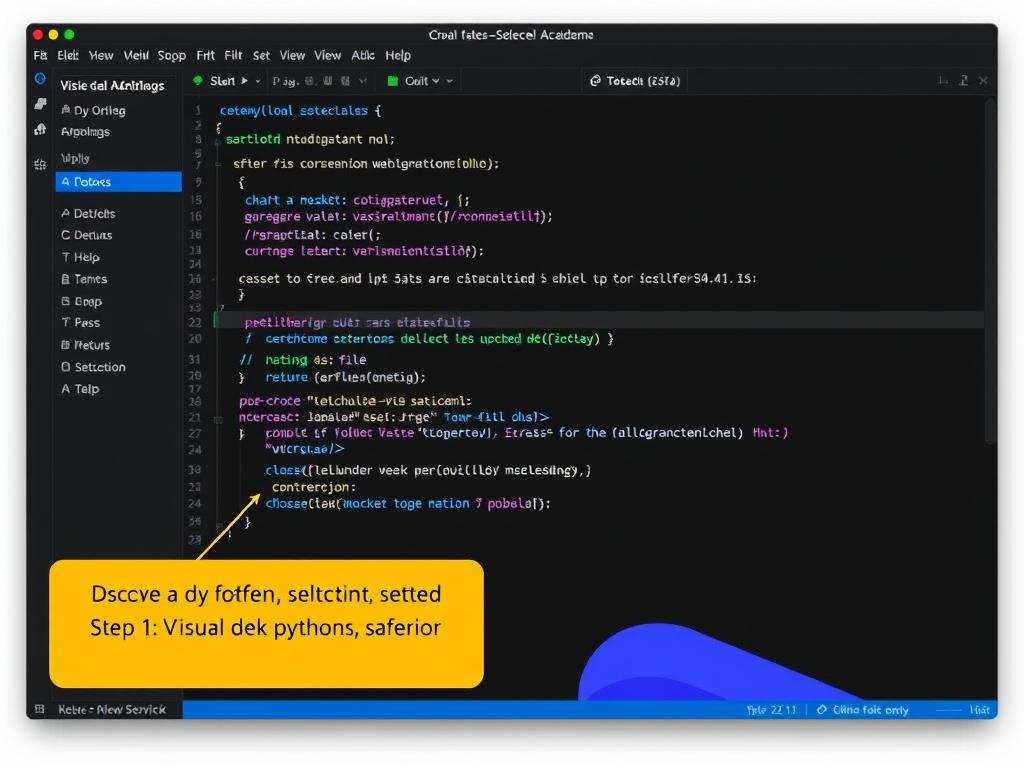Open the Atlk menu
This screenshot has width=1024, height=768.
click(362, 56)
